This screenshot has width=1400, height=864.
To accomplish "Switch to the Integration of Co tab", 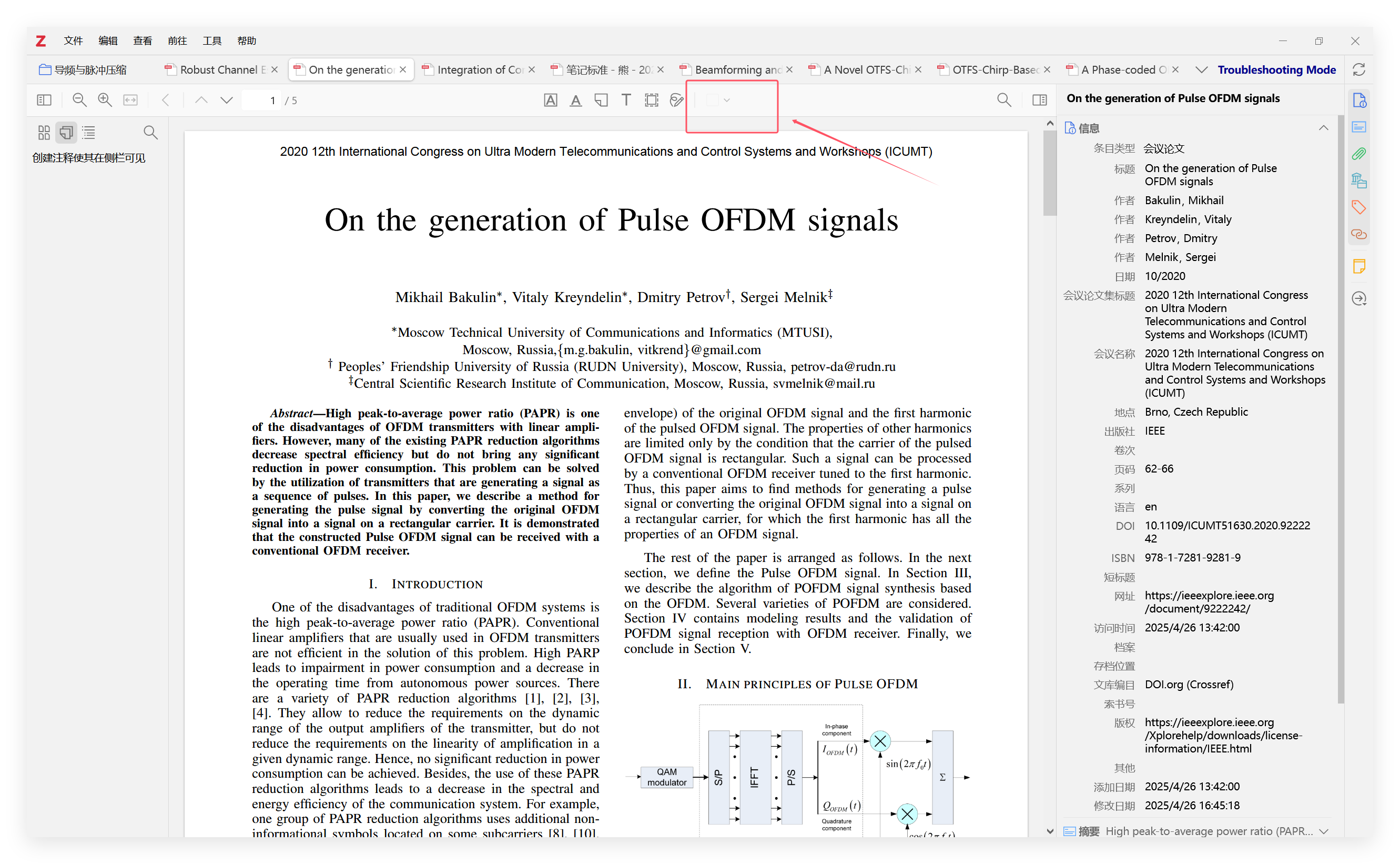I will pos(479,69).
